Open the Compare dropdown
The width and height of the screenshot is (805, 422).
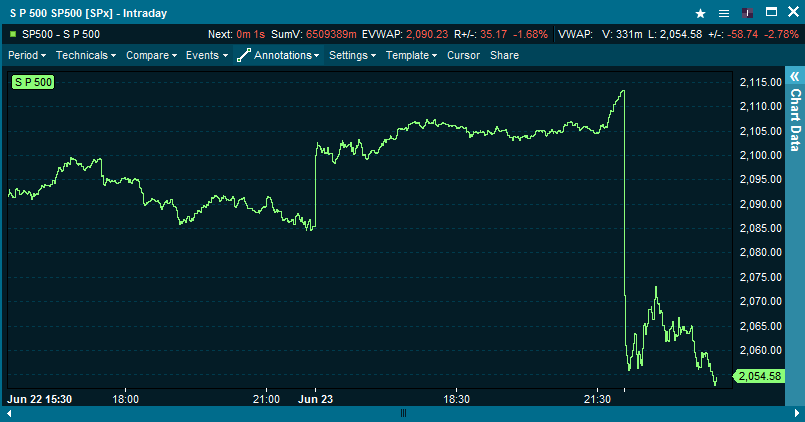pos(151,55)
